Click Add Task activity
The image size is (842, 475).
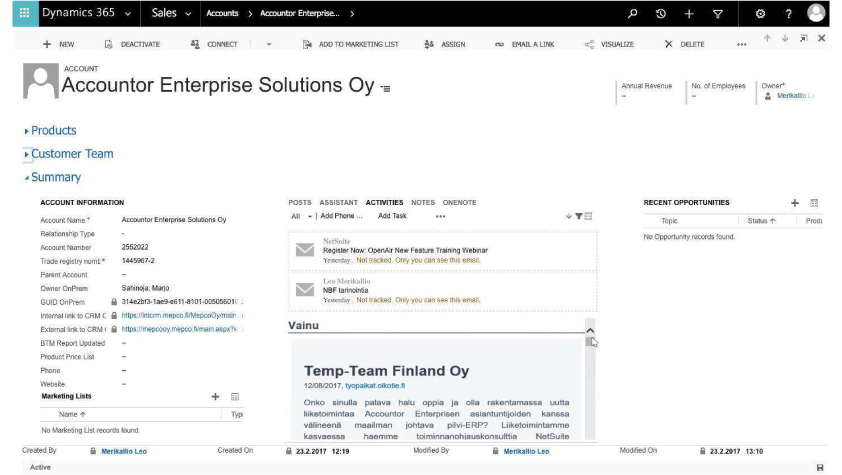pos(392,216)
